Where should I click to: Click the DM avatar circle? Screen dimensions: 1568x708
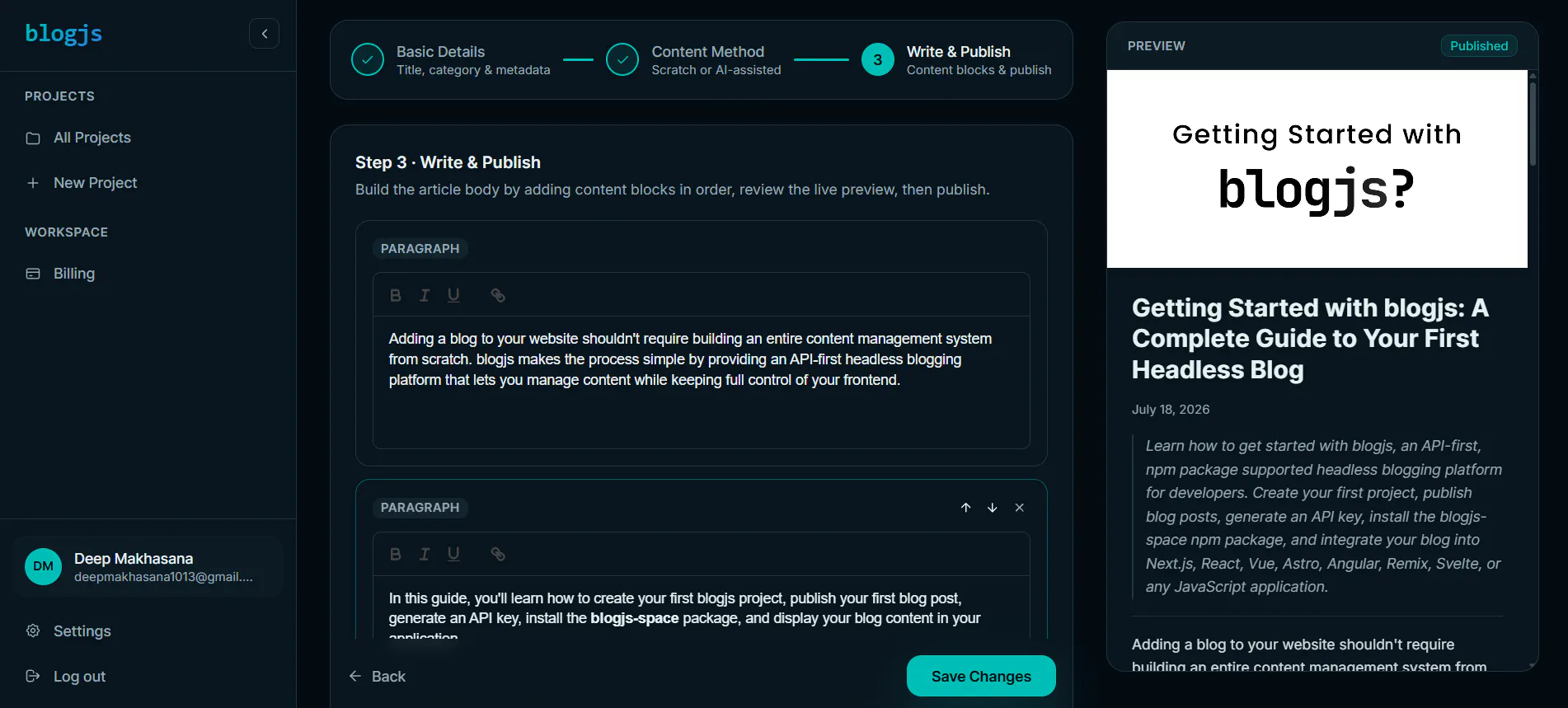point(43,567)
